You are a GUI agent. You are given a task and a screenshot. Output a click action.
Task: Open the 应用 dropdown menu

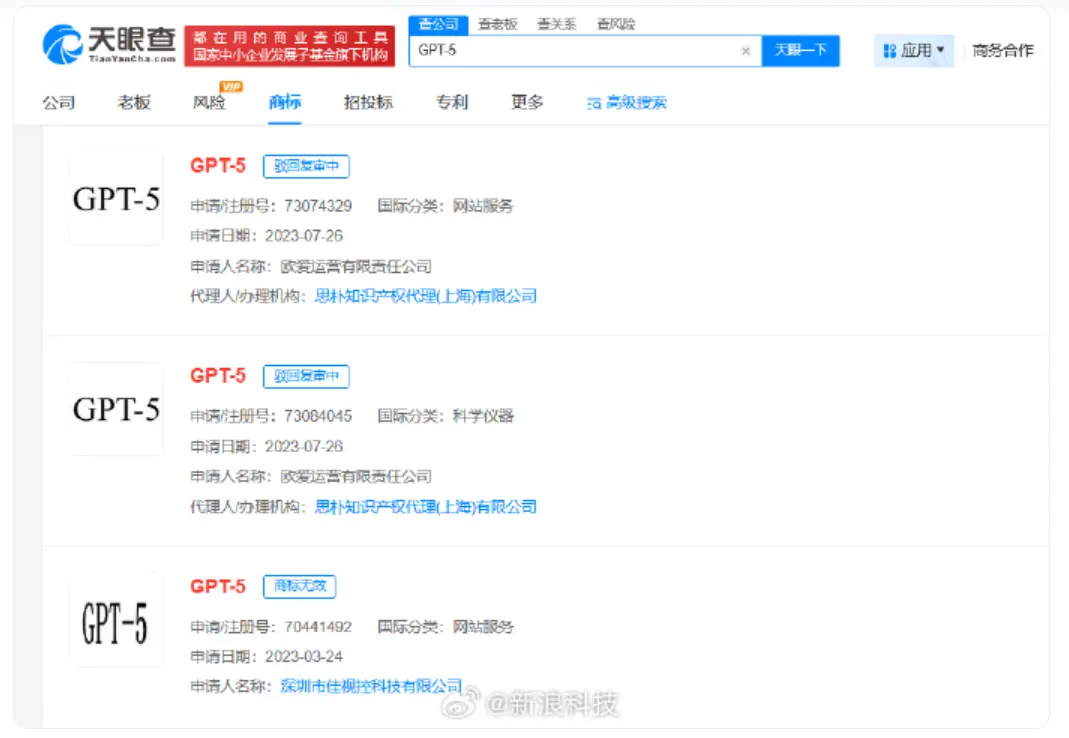(914, 50)
